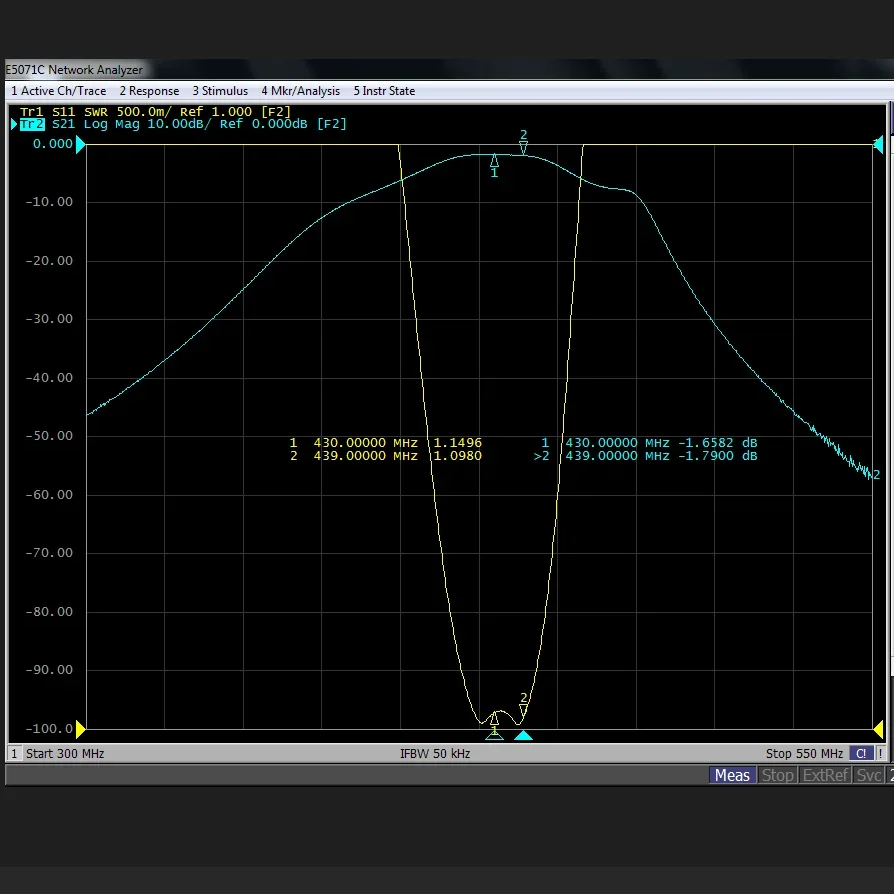Click marker 2 triangle at top of graph

tap(523, 147)
